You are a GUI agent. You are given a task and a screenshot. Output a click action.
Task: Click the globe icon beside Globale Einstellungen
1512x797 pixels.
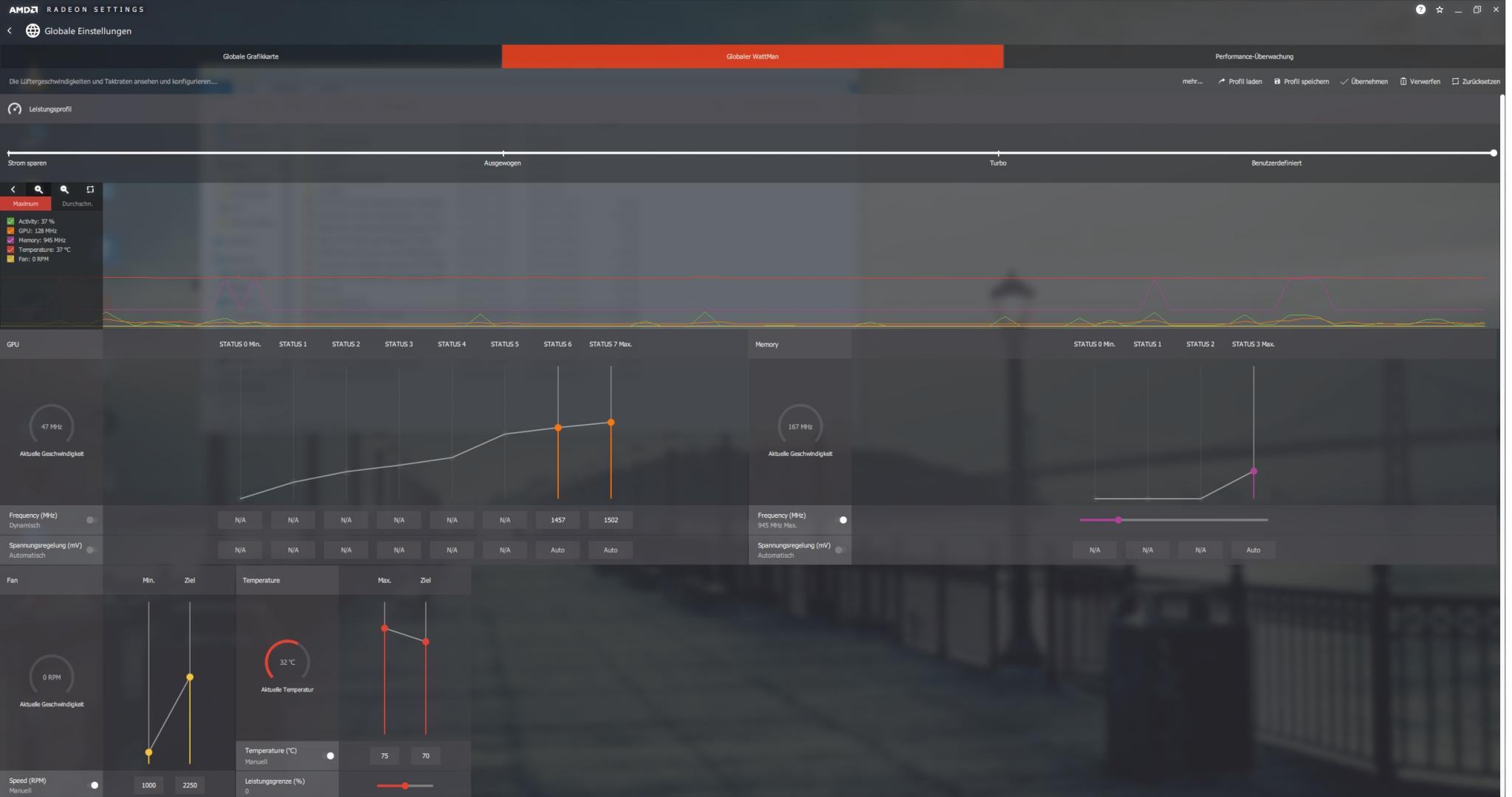32,31
